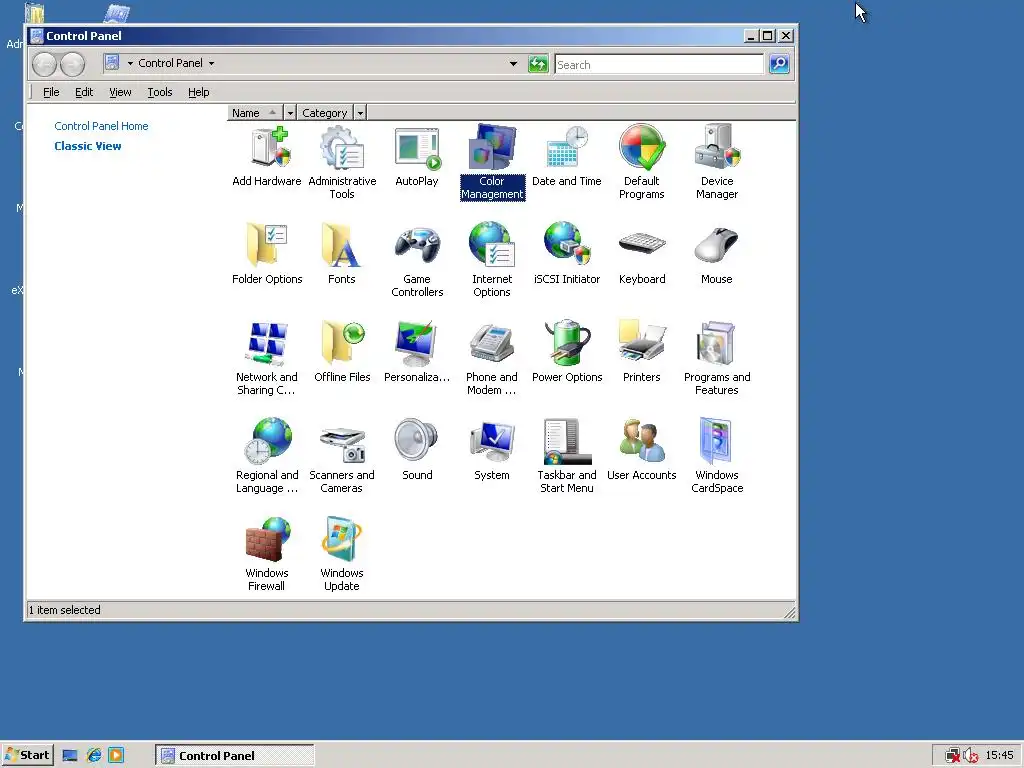This screenshot has height=768, width=1024.
Task: Open Sound settings
Action: pos(417,451)
